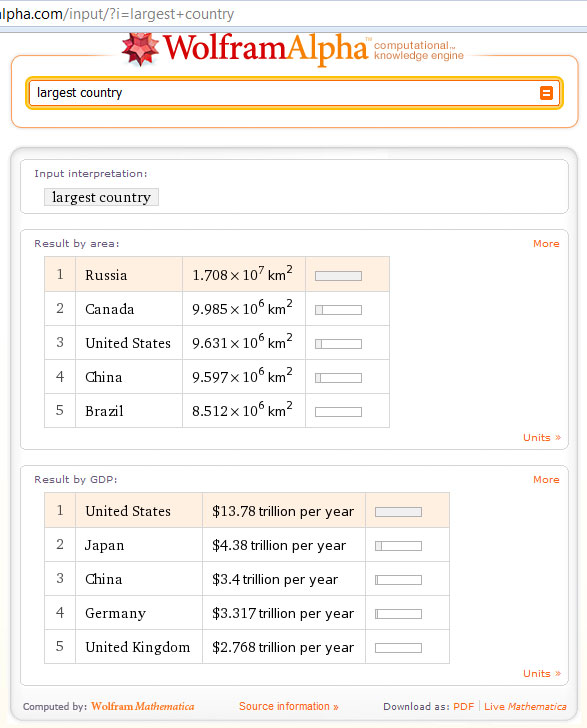Screen dimensions: 587x728
Task: Open Source information link
Action: point(288,706)
